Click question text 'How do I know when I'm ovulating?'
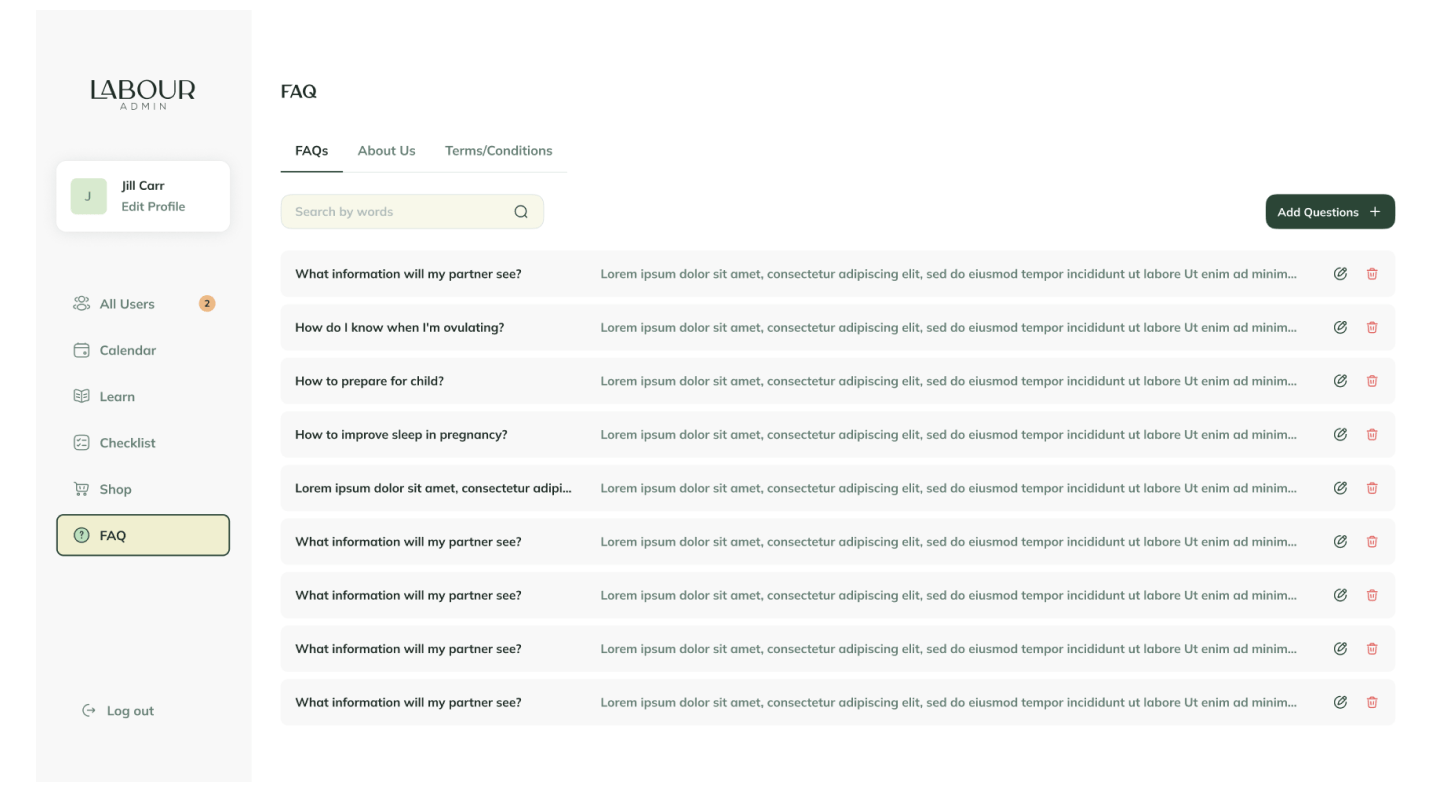Screen dimensions: 1456x792 click(x=399, y=328)
